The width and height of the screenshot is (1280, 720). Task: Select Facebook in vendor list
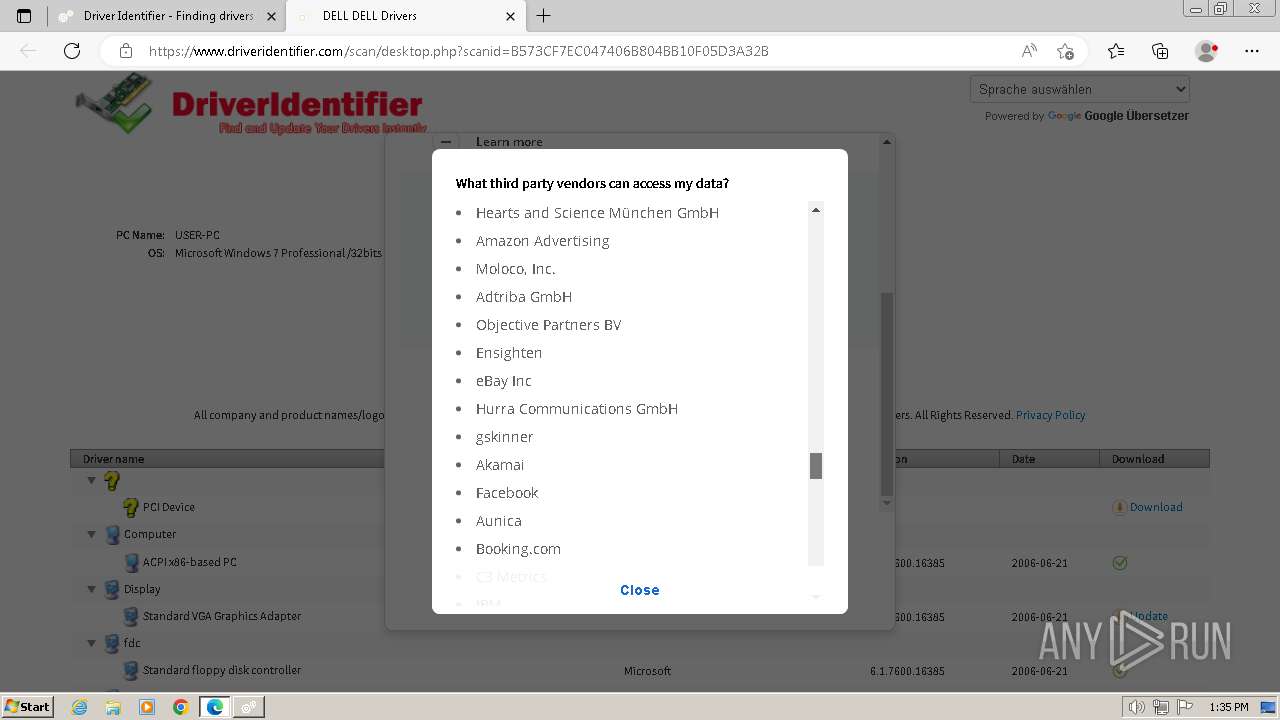(x=507, y=493)
